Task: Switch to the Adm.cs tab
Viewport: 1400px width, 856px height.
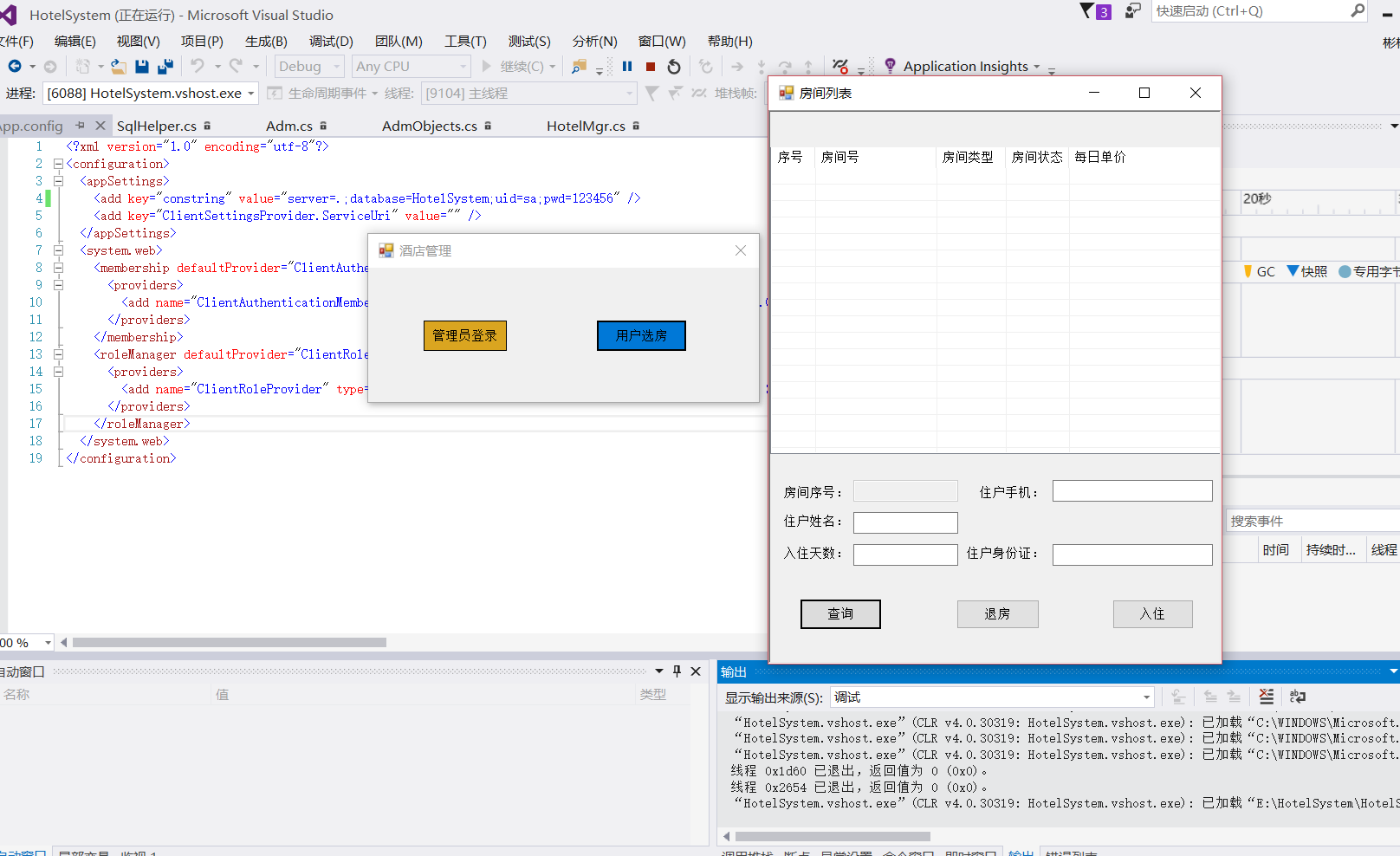Action: point(289,126)
